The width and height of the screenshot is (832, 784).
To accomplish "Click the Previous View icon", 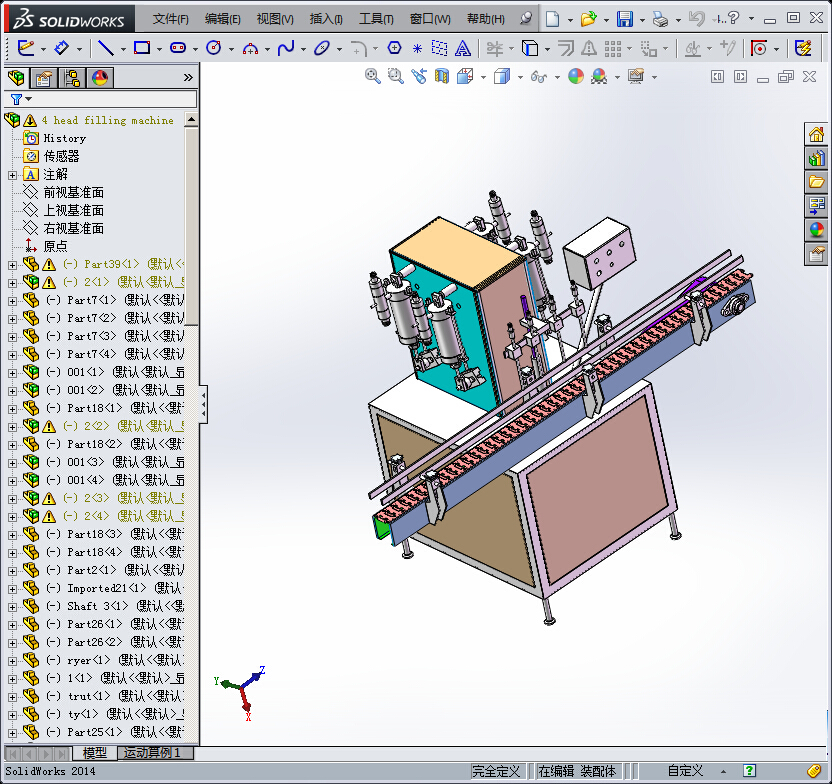I will 419,76.
